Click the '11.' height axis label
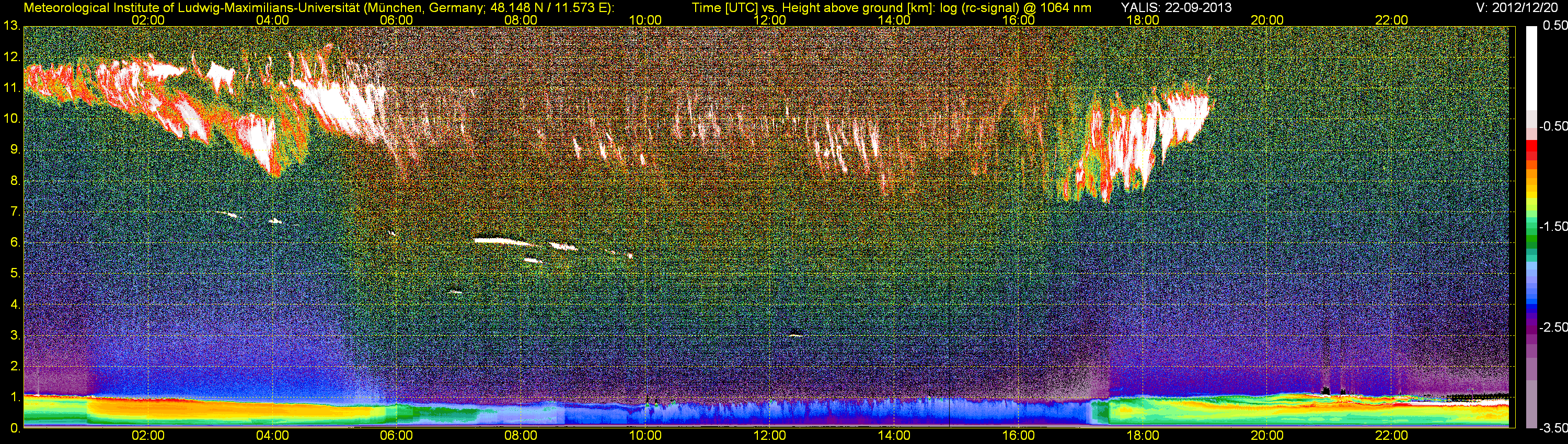 click(x=11, y=88)
